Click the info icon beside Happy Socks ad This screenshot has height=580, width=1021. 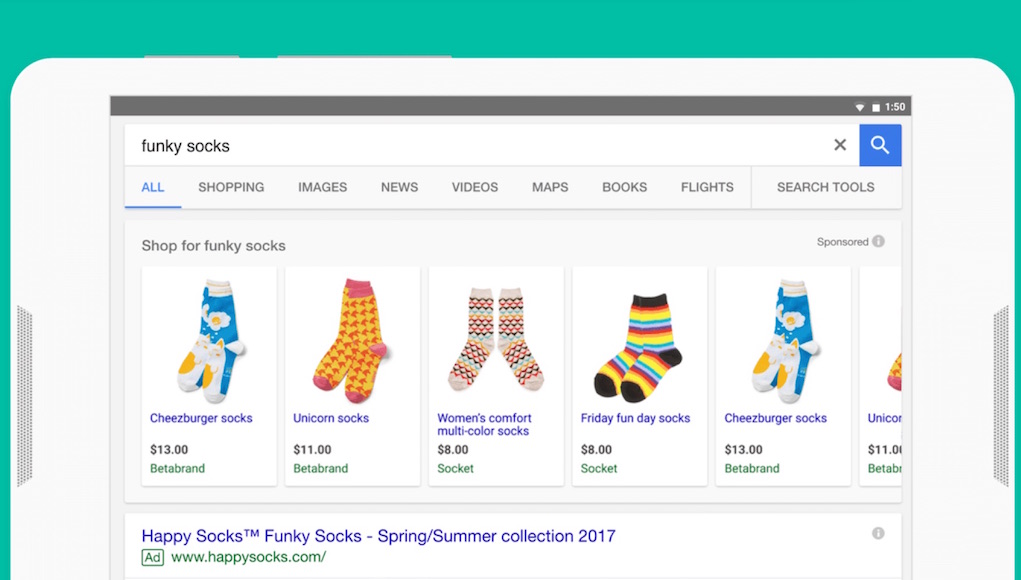[878, 533]
